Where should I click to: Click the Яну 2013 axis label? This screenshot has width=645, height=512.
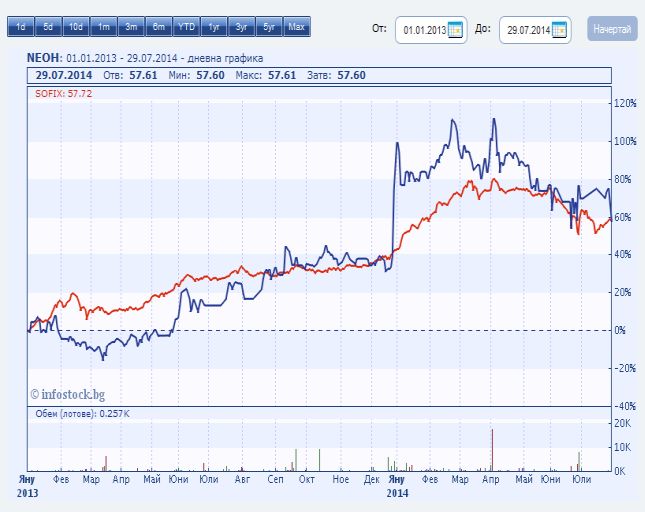(x=27, y=486)
